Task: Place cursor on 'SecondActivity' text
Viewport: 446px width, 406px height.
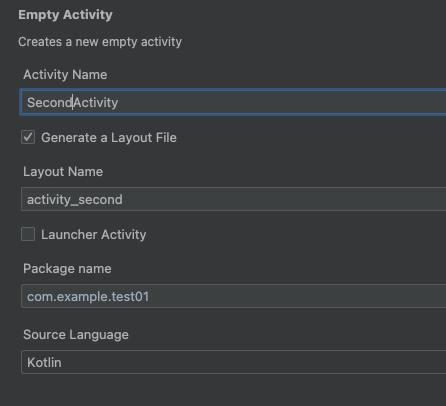Action: click(x=73, y=103)
